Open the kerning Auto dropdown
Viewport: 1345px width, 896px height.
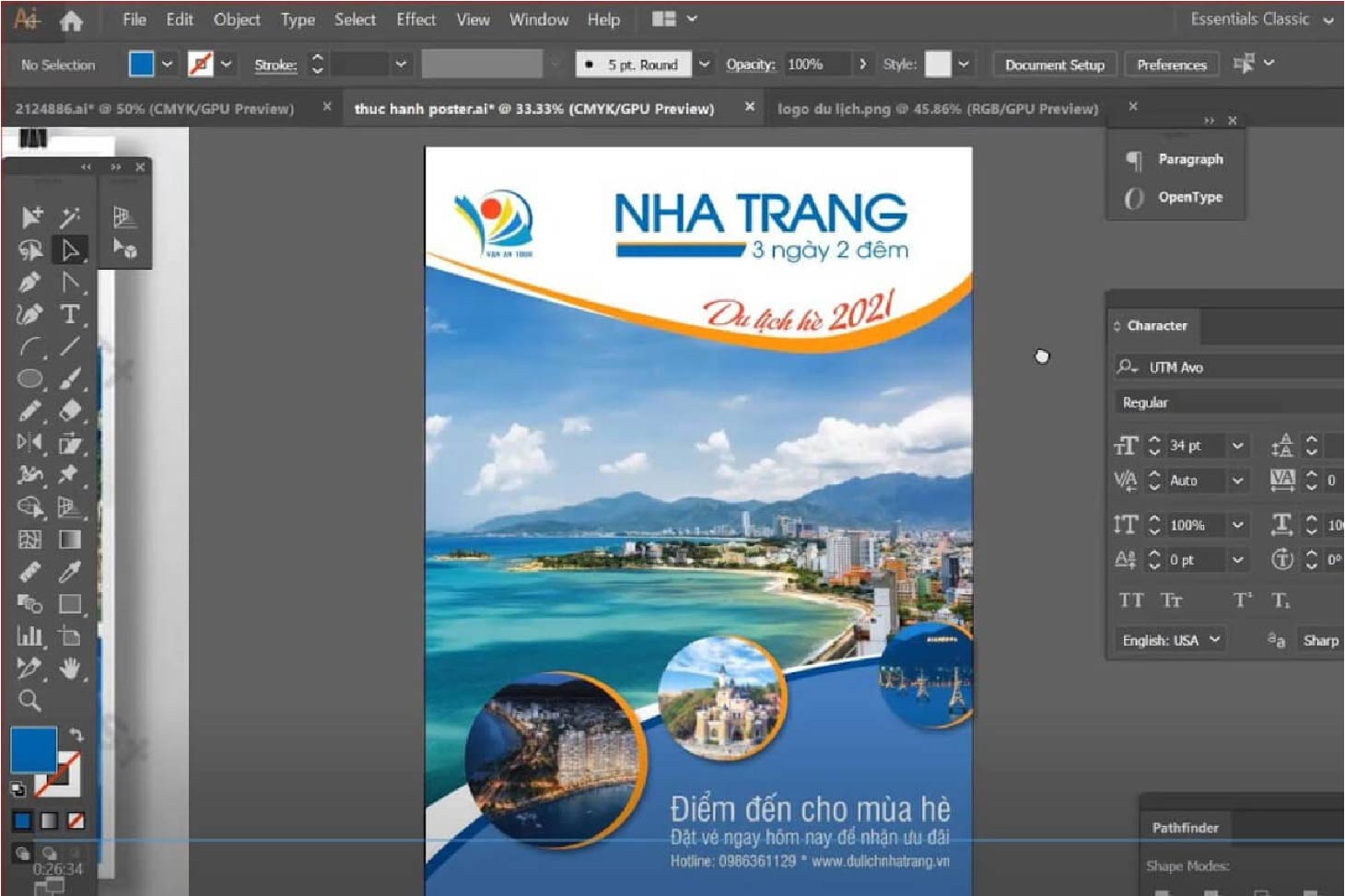(1238, 481)
